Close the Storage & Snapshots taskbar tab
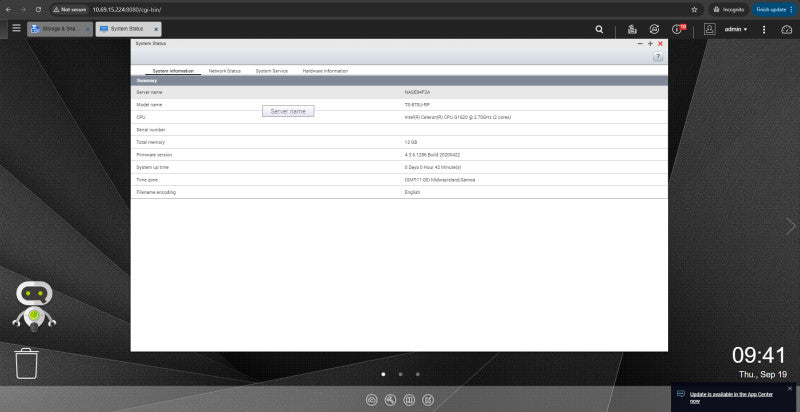 click(x=87, y=30)
